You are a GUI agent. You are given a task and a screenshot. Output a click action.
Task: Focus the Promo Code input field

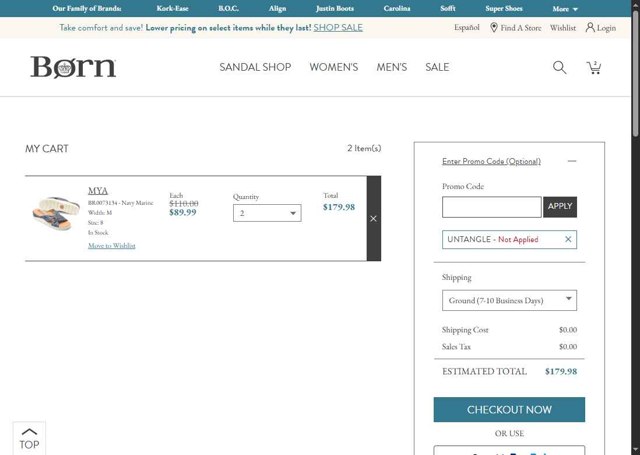pos(491,207)
